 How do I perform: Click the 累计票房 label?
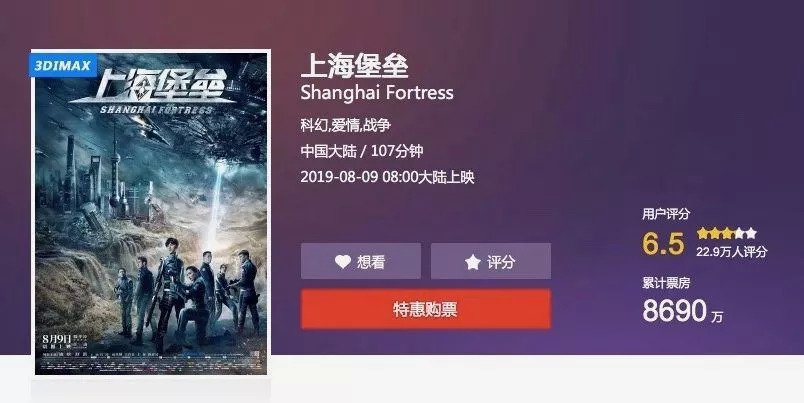pyautogui.click(x=666, y=283)
